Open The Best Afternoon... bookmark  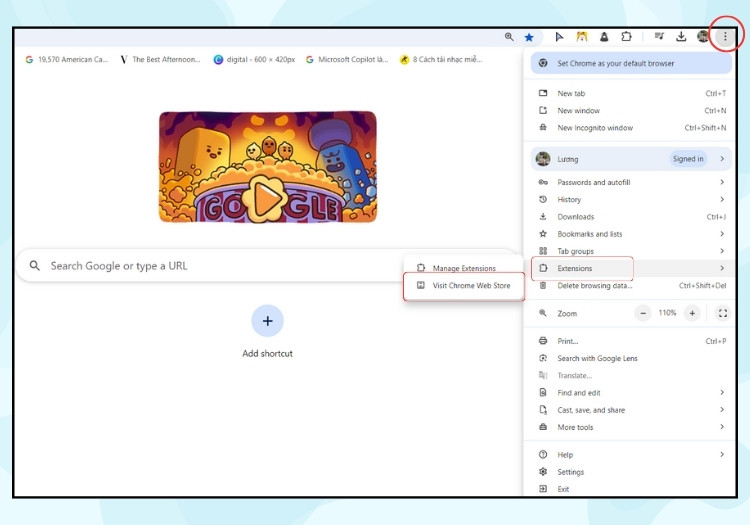point(160,59)
